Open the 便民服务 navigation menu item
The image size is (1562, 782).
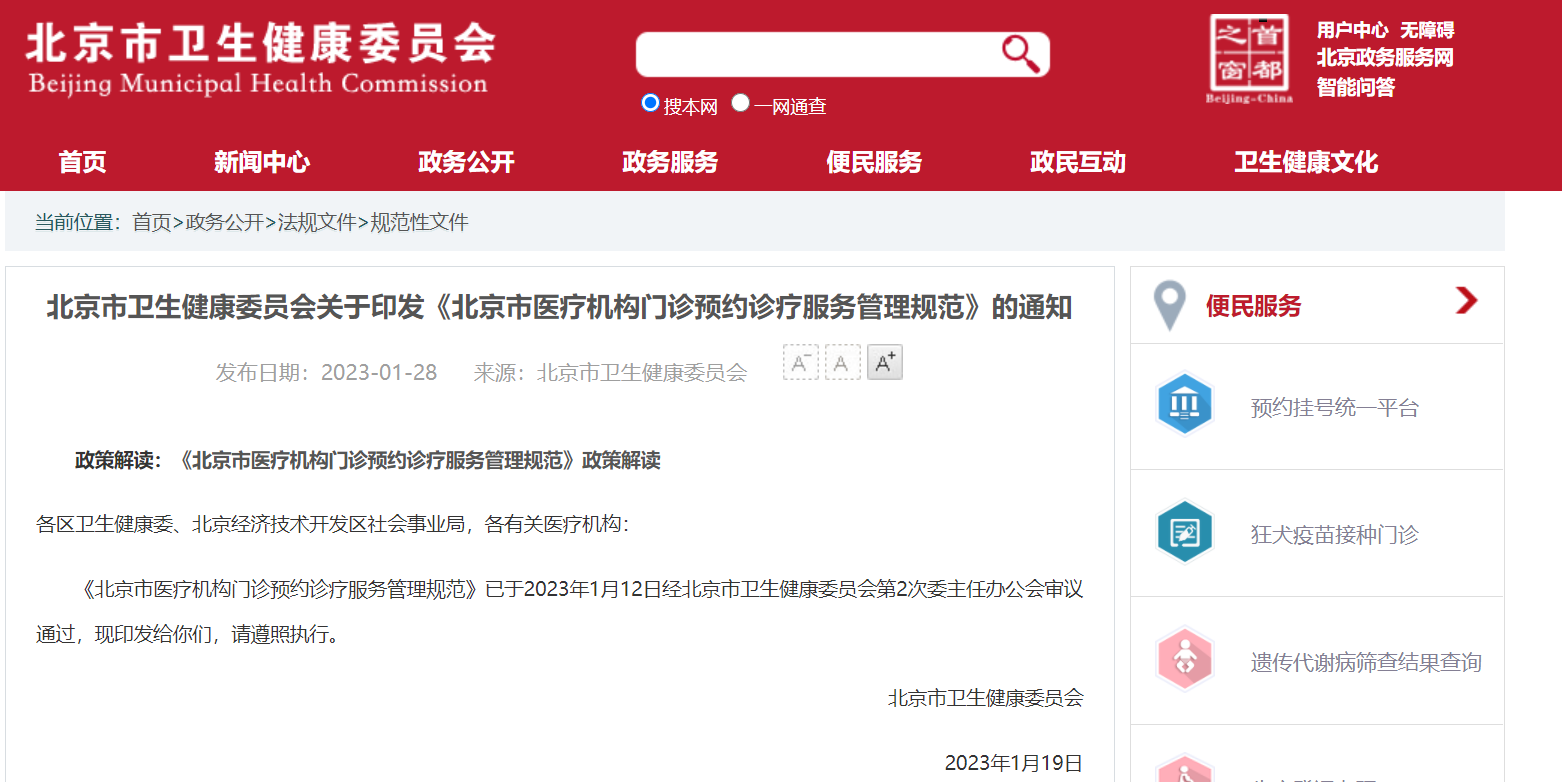click(x=874, y=162)
